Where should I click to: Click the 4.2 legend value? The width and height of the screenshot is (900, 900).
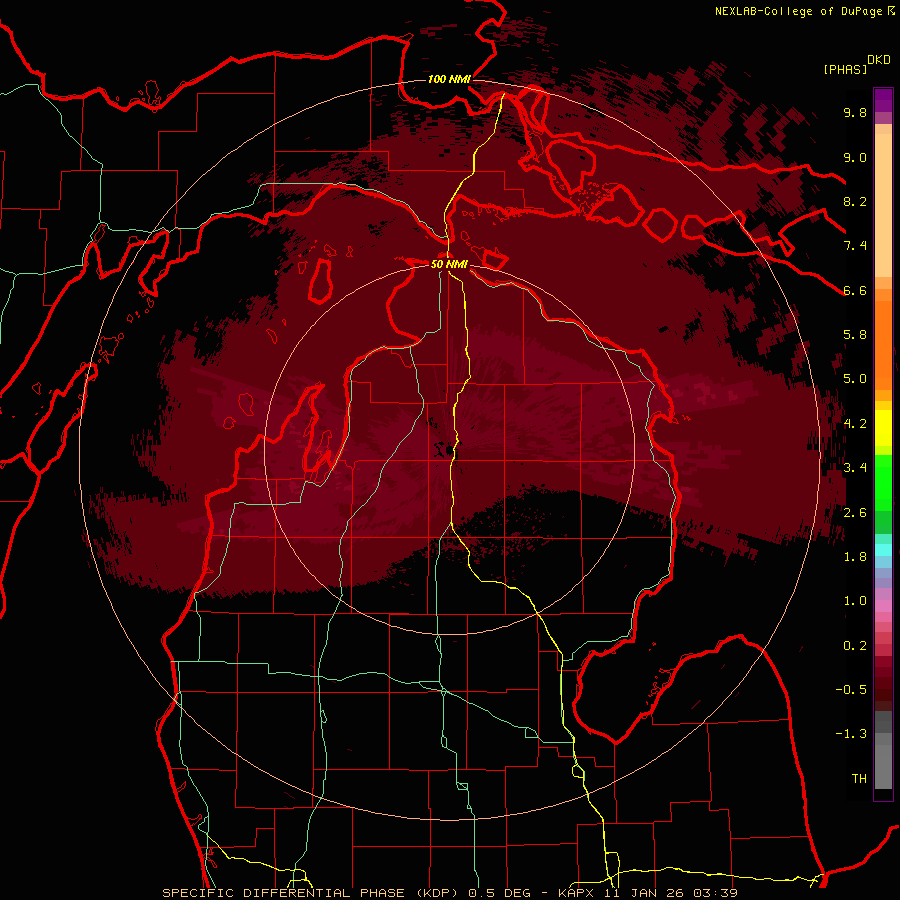pyautogui.click(x=855, y=424)
